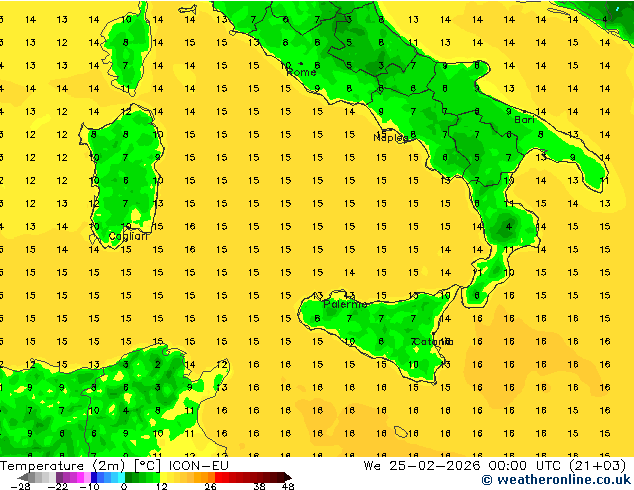Click the dark right arrow tip of color scale

pyautogui.click(x=287, y=477)
